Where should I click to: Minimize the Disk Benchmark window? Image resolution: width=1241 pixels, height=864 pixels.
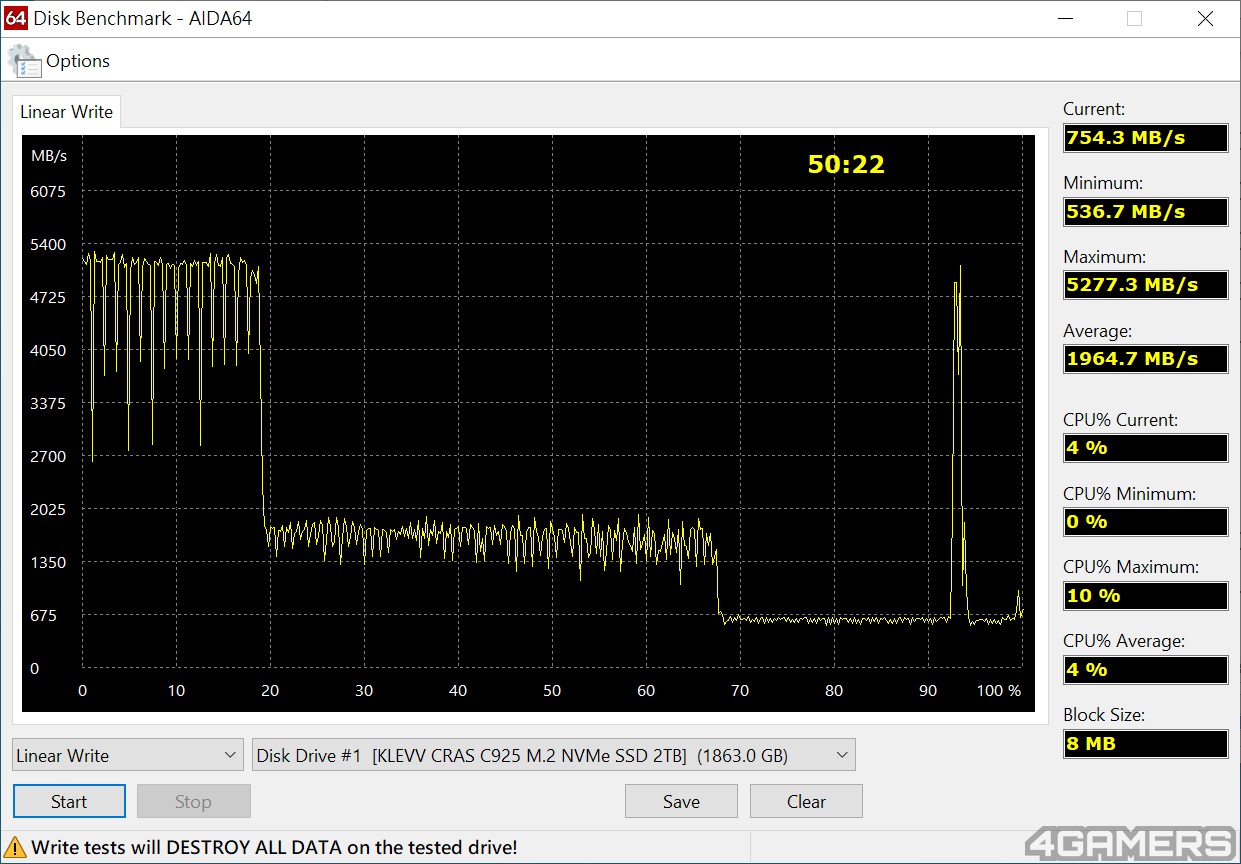click(x=1064, y=18)
